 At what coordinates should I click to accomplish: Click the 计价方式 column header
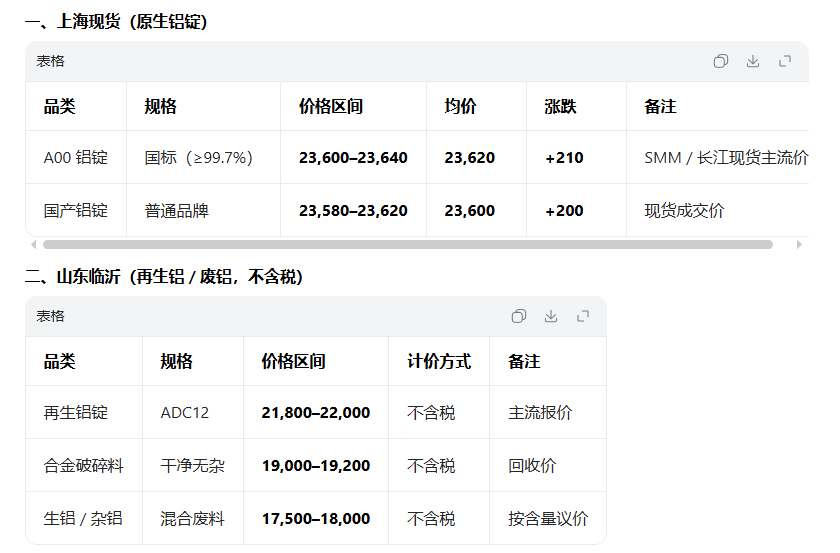click(438, 362)
